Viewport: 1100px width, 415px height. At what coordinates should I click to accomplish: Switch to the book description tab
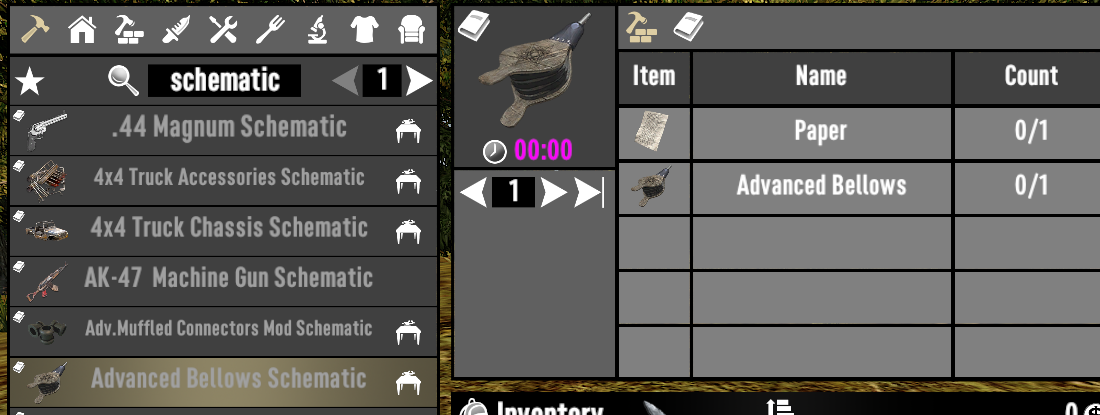(688, 27)
